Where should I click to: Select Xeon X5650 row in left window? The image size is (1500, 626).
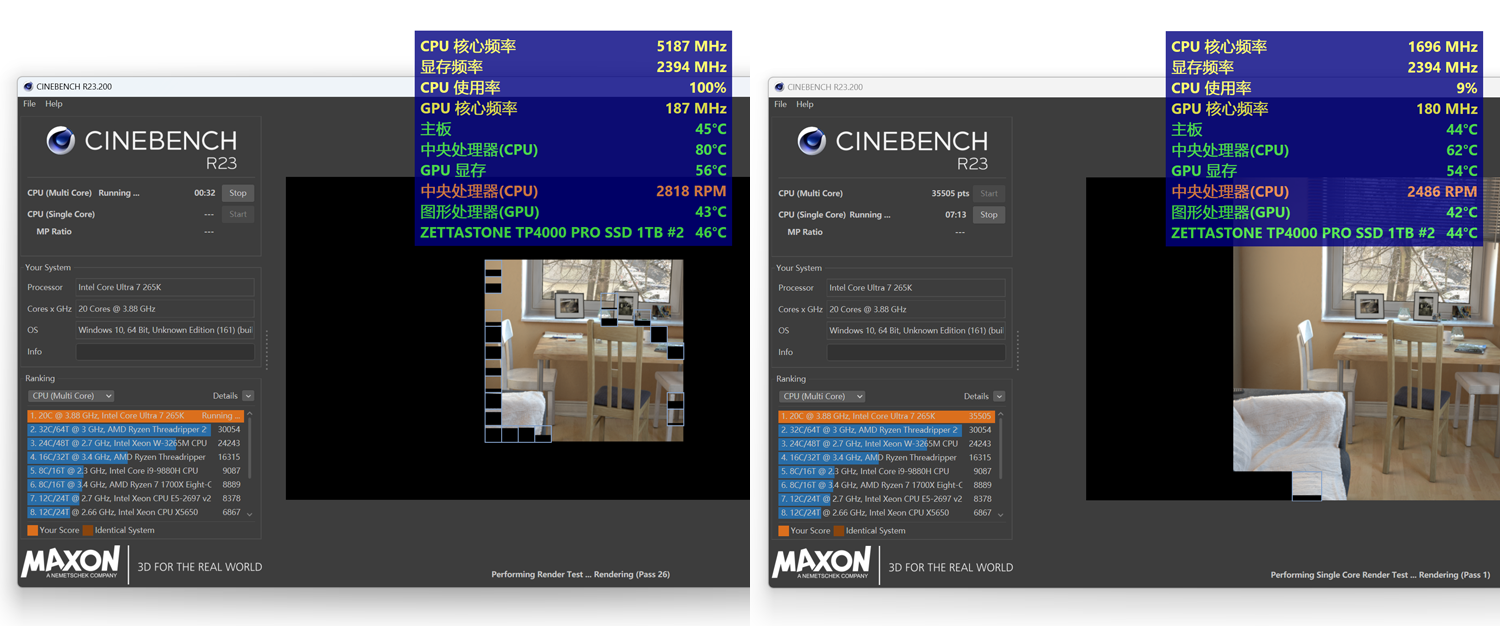point(135,512)
